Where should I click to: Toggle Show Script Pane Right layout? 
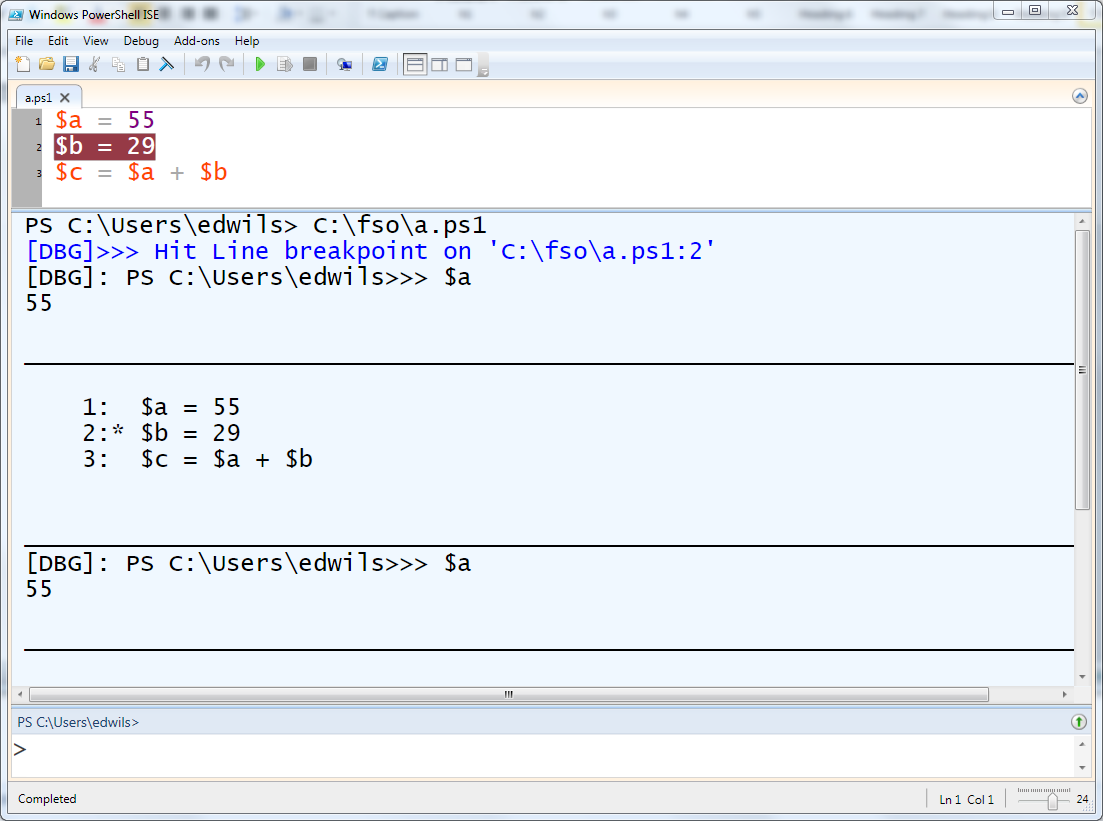(x=440, y=65)
